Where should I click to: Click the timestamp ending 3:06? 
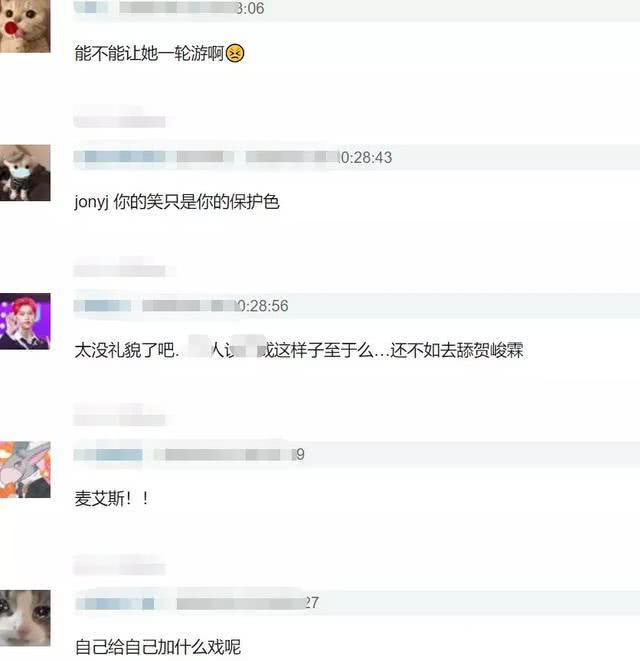point(250,8)
